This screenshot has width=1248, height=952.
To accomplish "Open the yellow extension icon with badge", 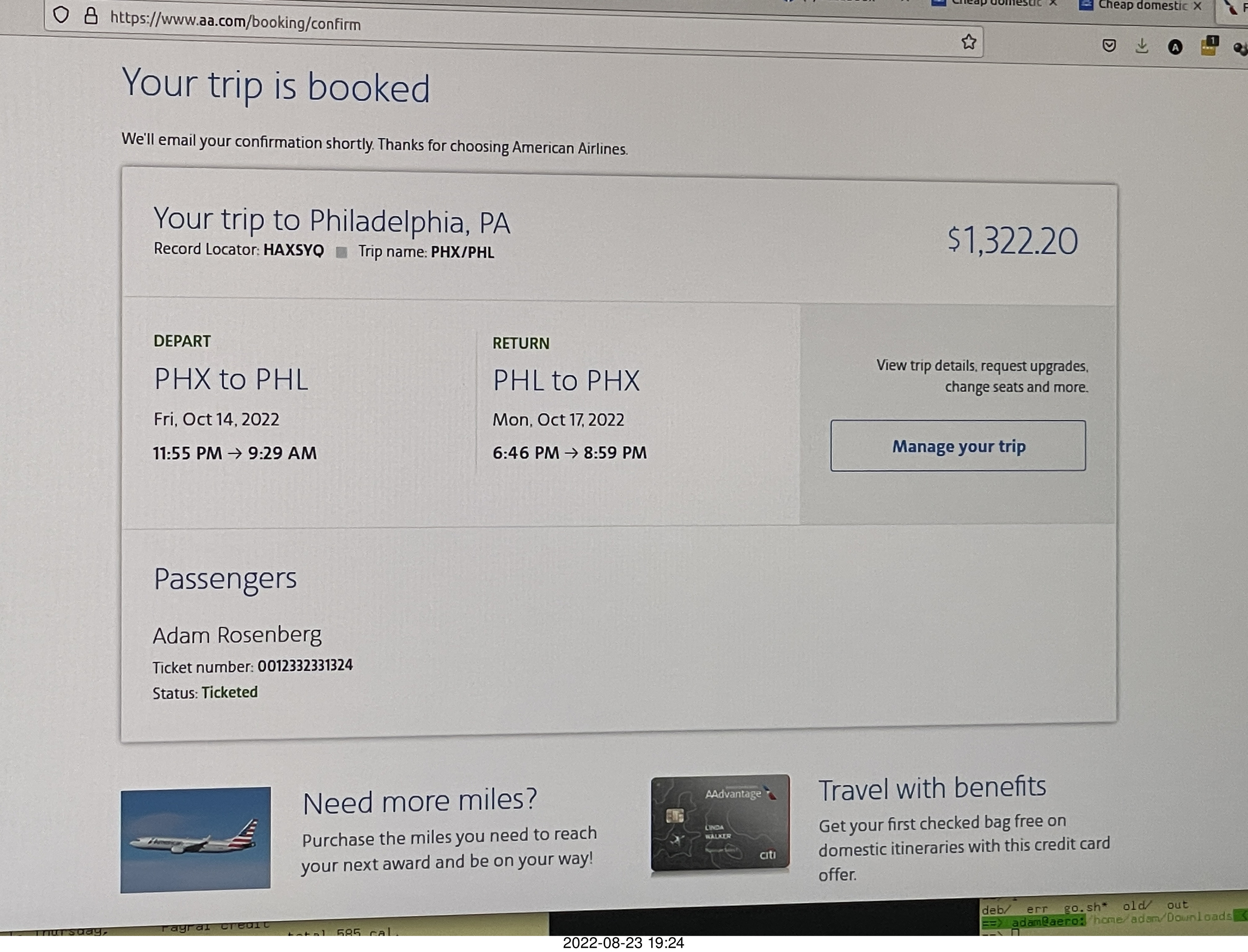I will point(1209,46).
